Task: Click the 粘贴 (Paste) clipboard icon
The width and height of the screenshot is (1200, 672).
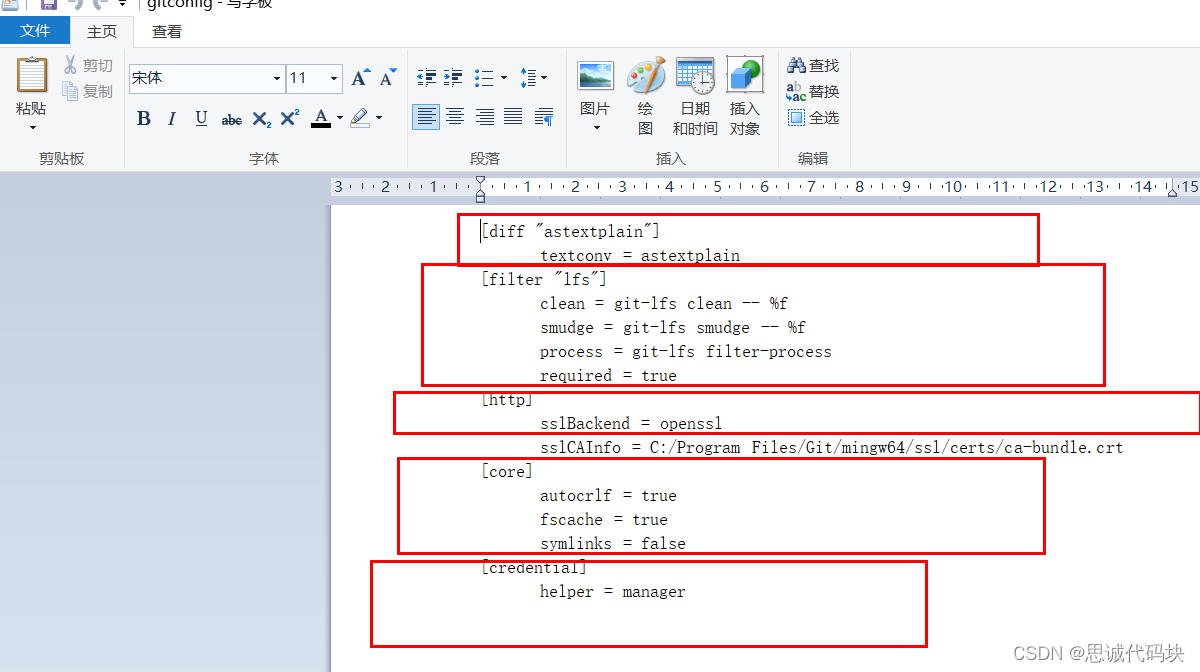Action: tap(31, 76)
